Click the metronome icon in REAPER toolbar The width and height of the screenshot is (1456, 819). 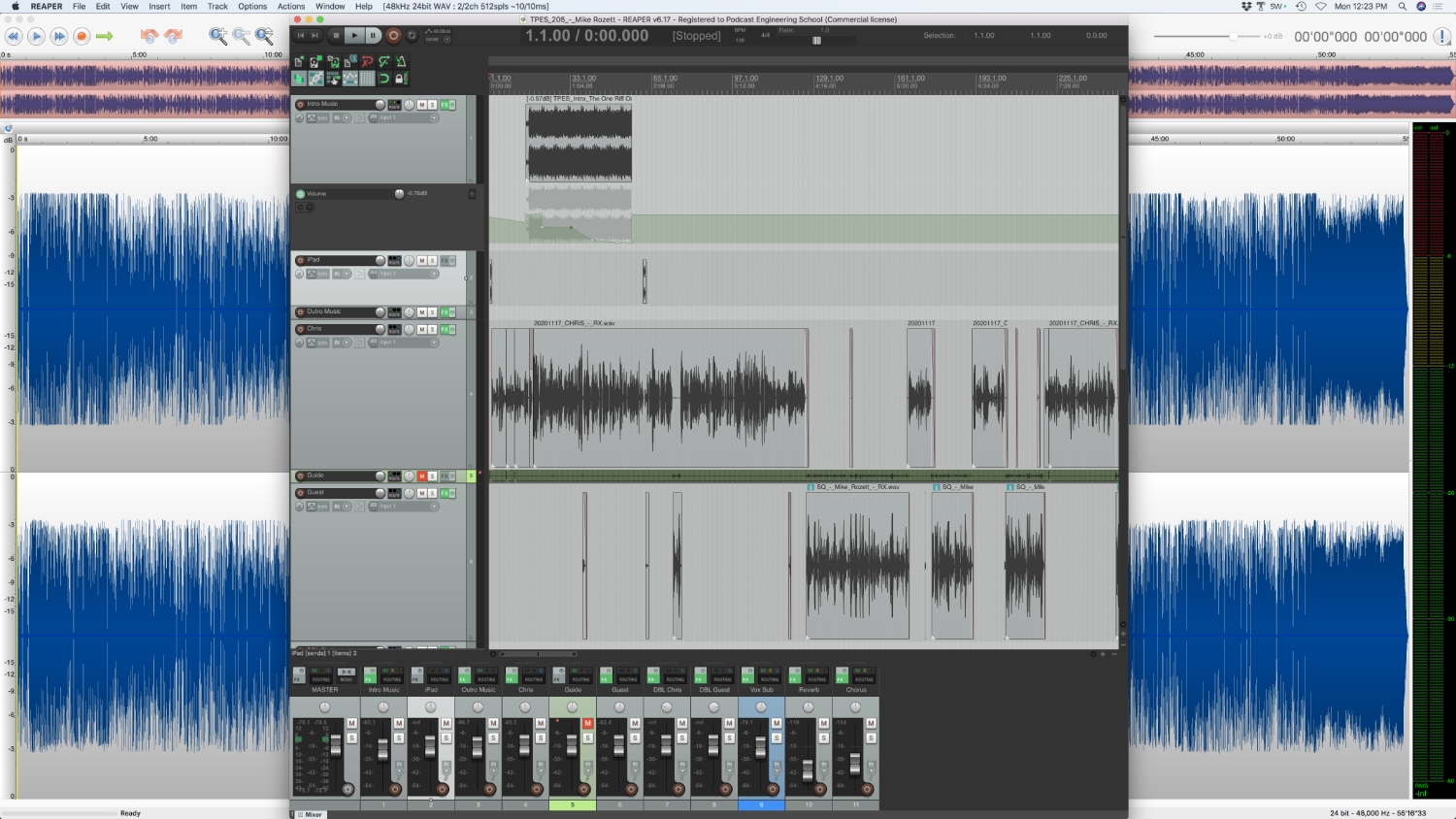(401, 61)
